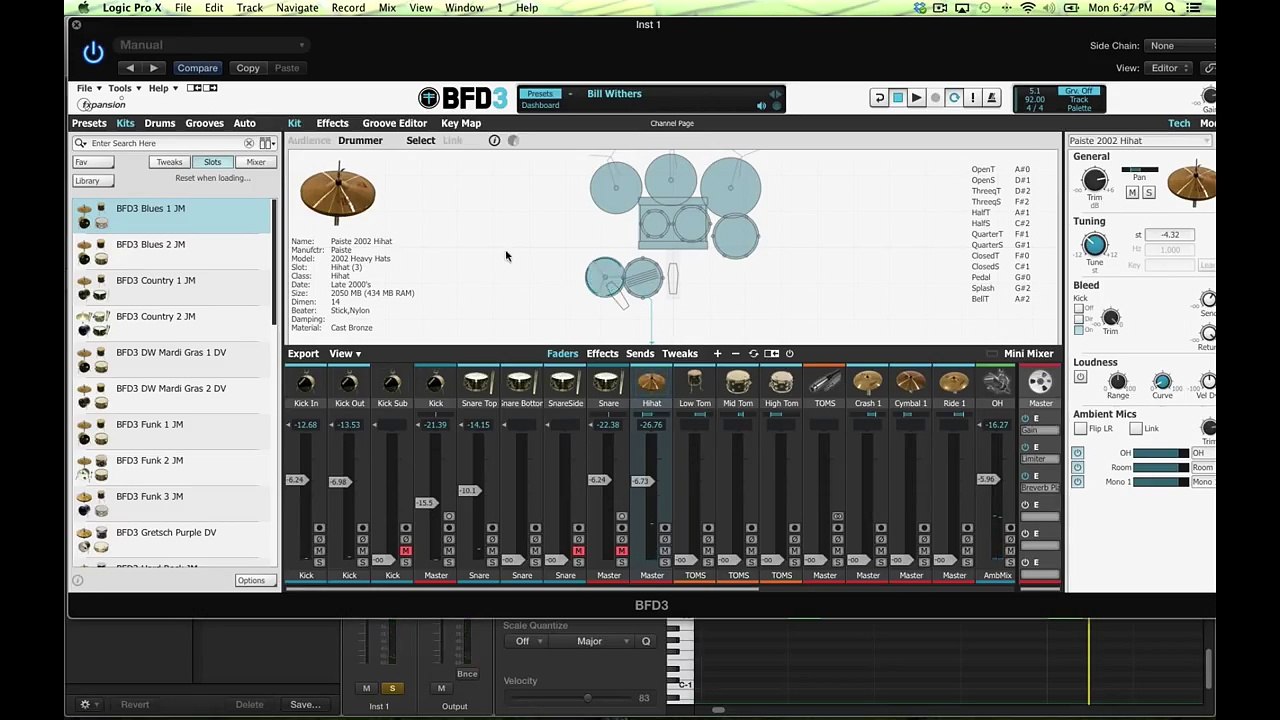Click the Tweaks button in browser
This screenshot has height=720, width=1280.
[169, 162]
